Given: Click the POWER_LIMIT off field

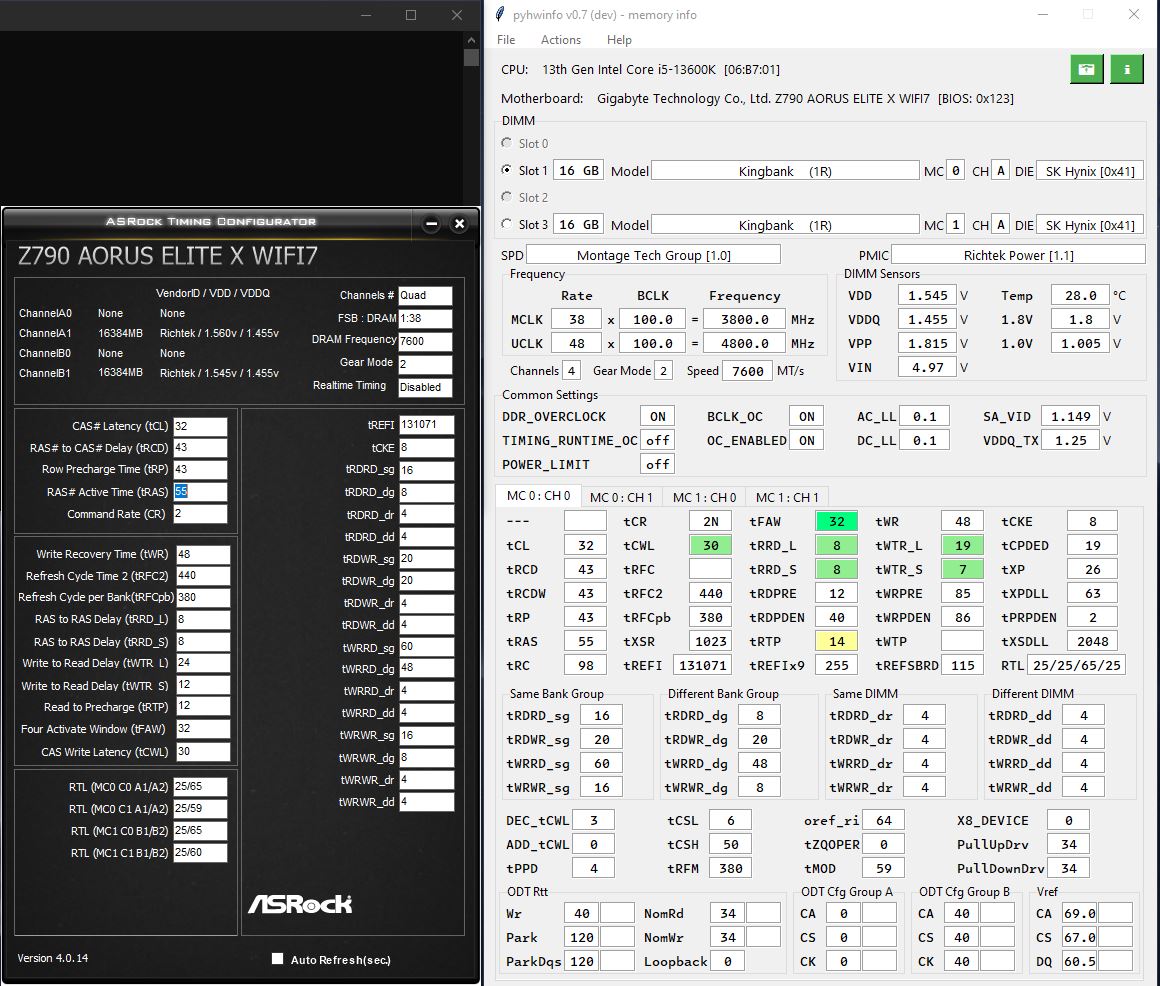Looking at the screenshot, I should point(658,465).
